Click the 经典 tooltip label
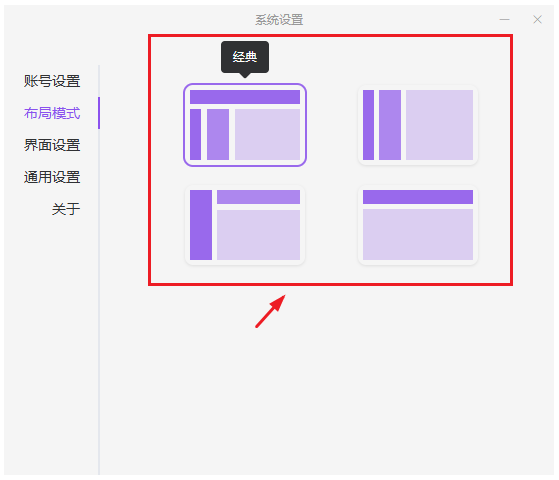Image resolution: width=559 pixels, height=480 pixels. (245, 57)
